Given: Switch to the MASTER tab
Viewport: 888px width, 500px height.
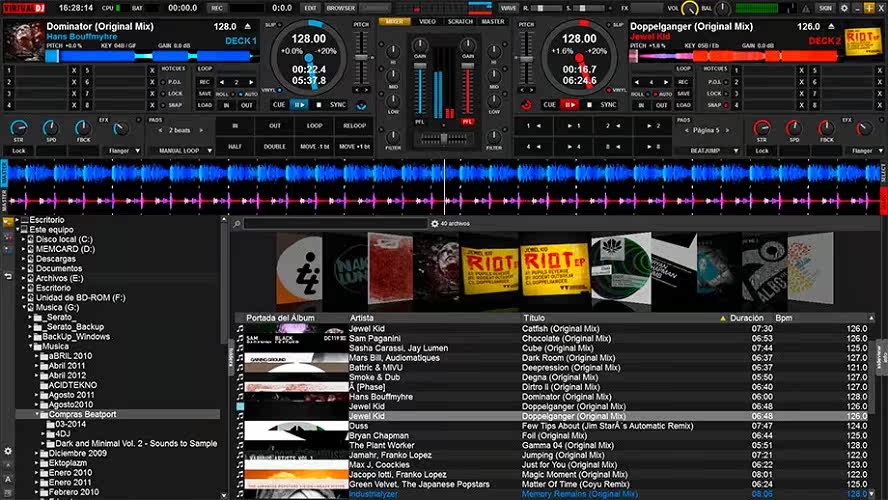Looking at the screenshot, I should [x=493, y=22].
